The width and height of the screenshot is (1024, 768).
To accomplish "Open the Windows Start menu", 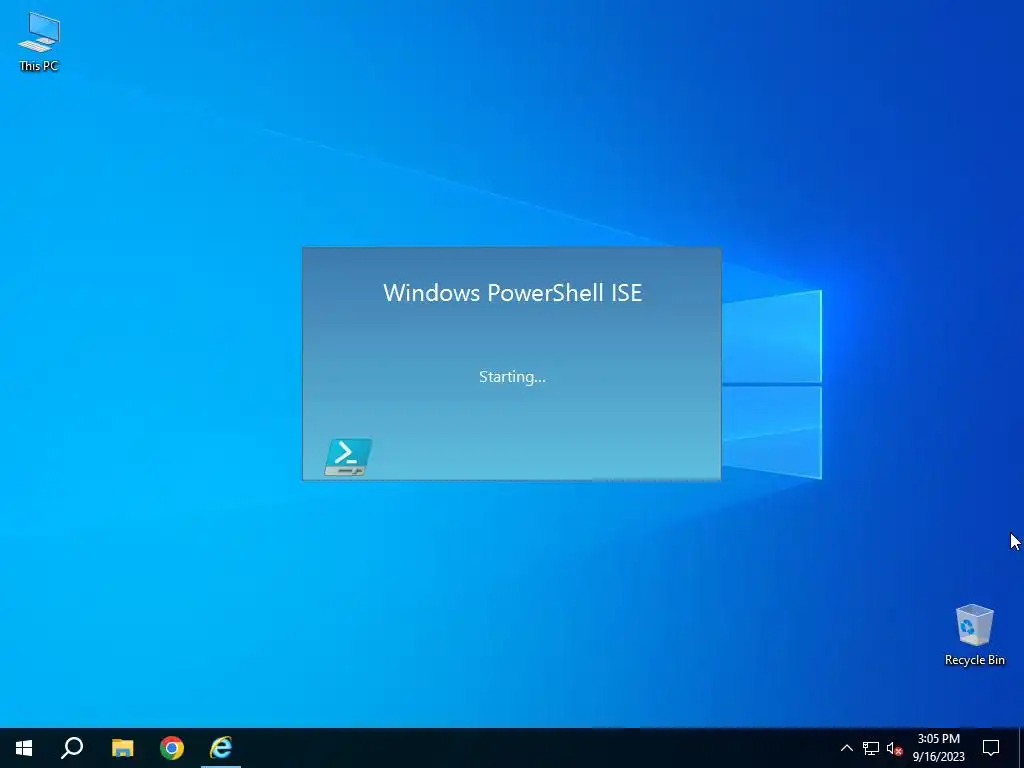I will [24, 748].
